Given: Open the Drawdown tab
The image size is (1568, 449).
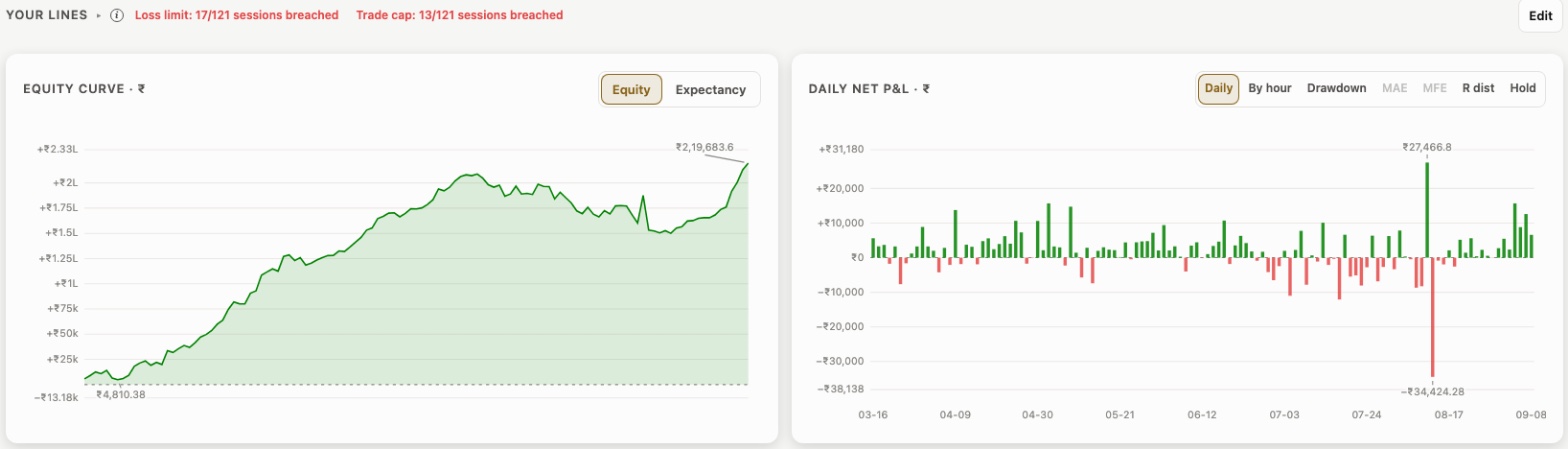Looking at the screenshot, I should [1336, 88].
